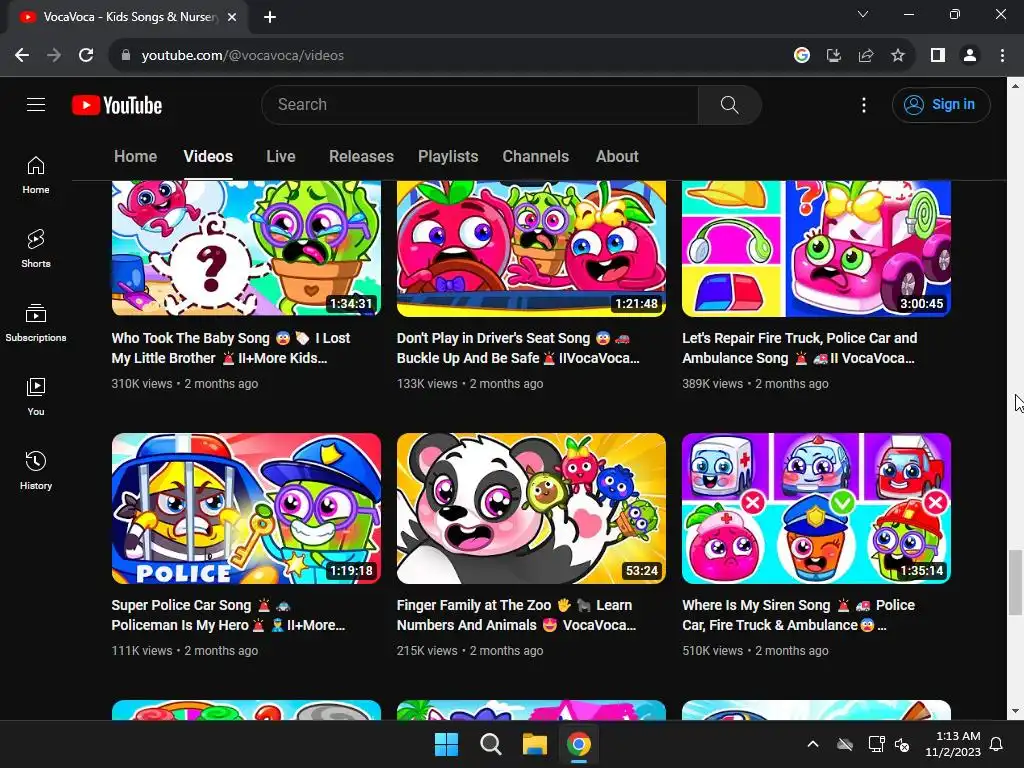Open the notifications bell in taskbar
Viewport: 1024px width, 768px height.
(997, 744)
